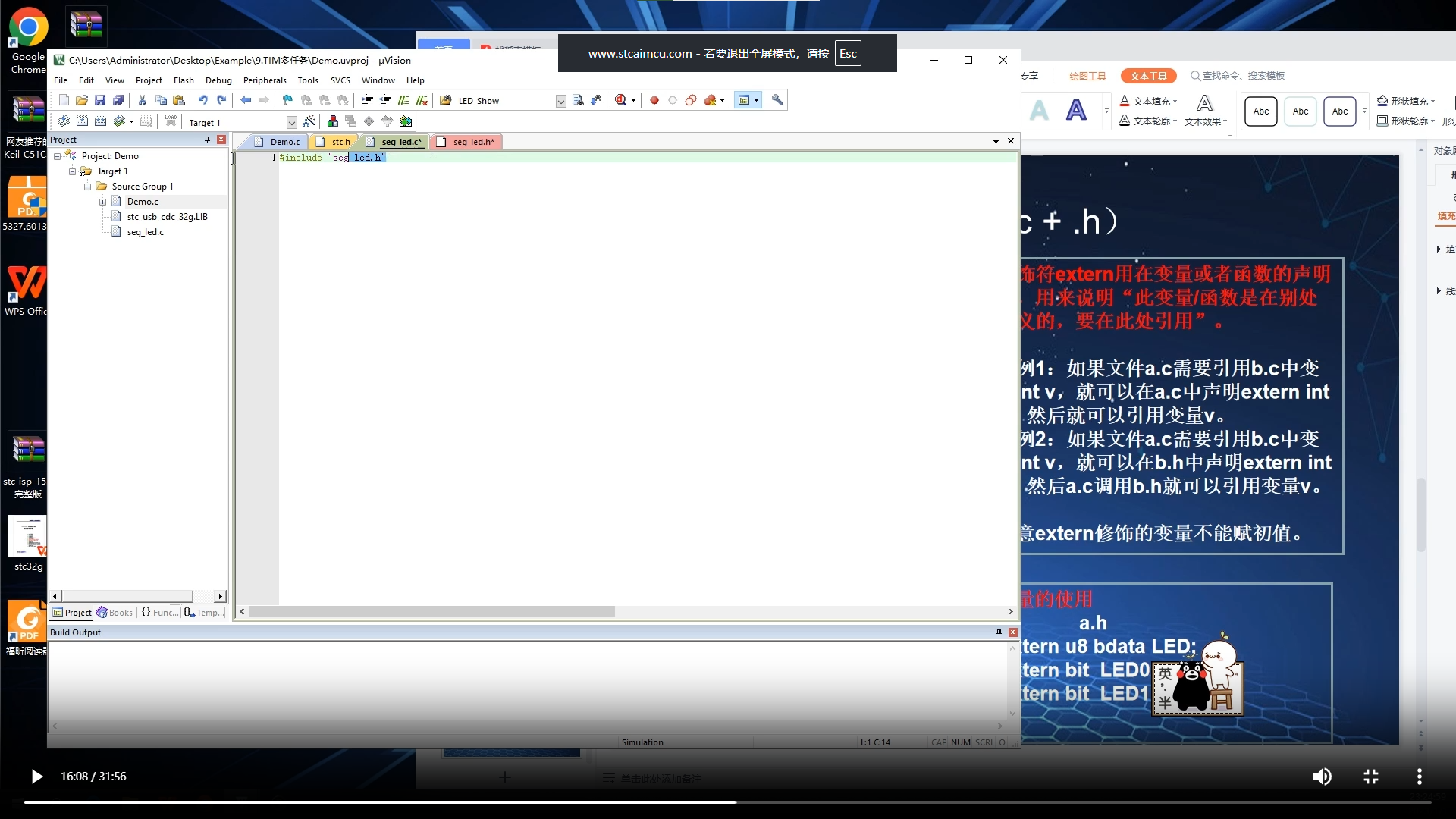Viewport: 1456px width, 819px height.
Task: Close the Project panel
Action: click(x=221, y=140)
